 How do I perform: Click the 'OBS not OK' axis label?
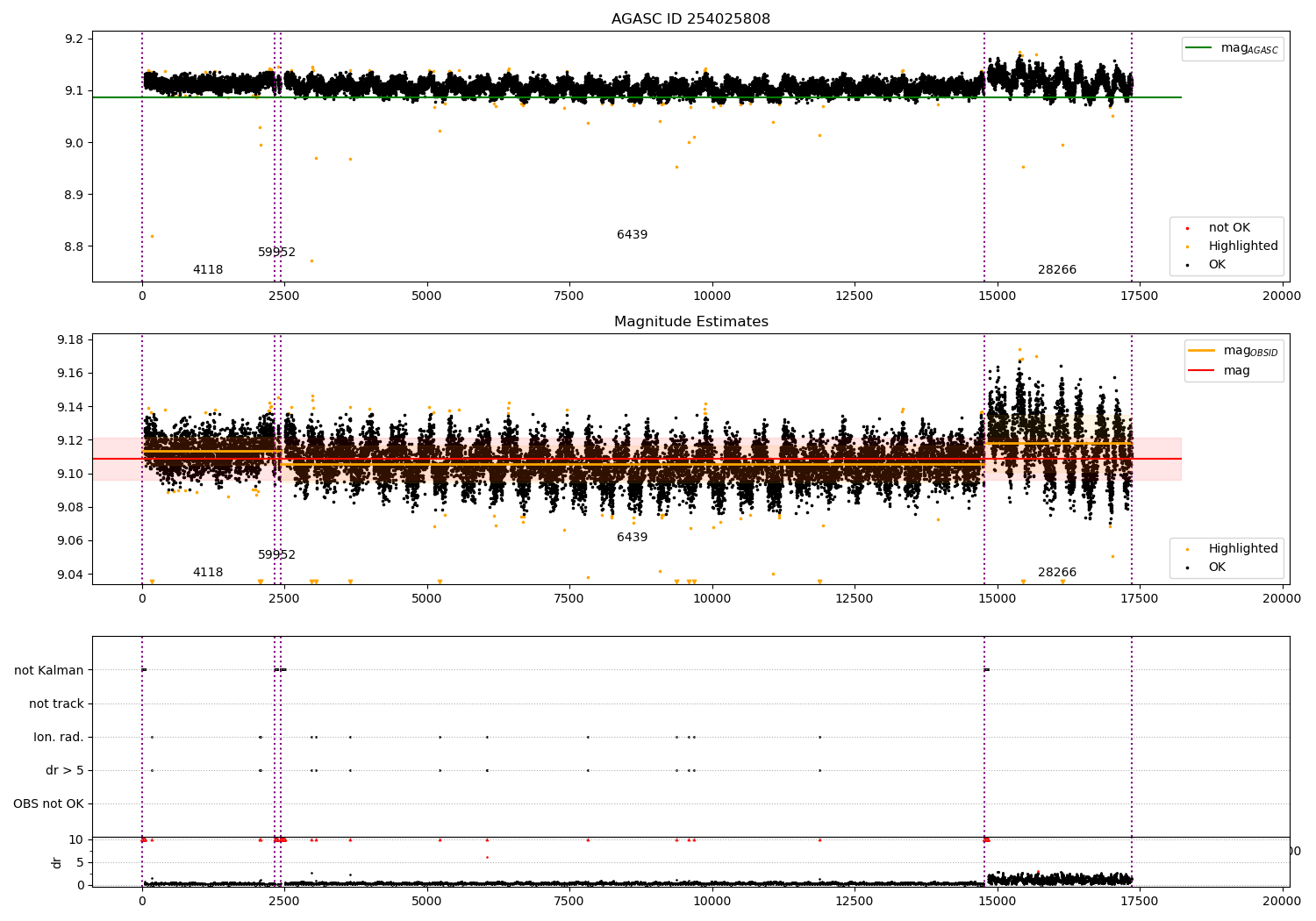(48, 803)
